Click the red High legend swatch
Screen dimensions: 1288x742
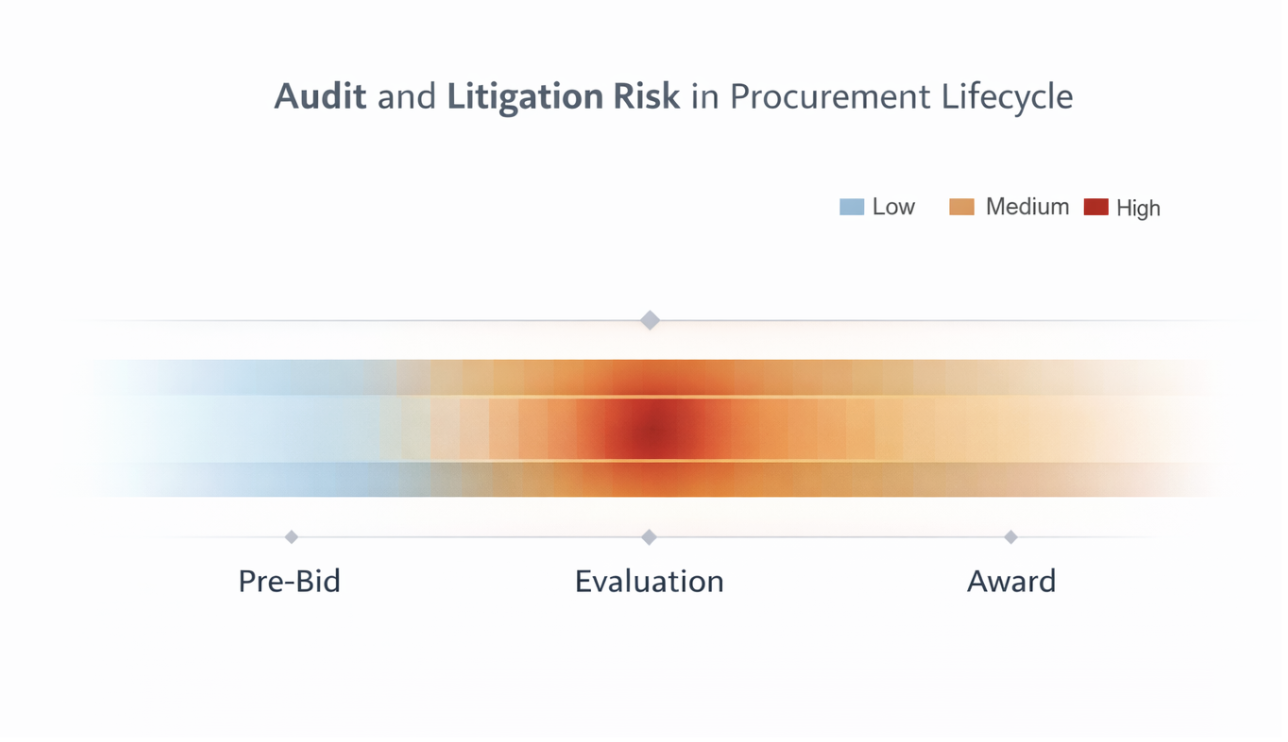pyautogui.click(x=1096, y=208)
